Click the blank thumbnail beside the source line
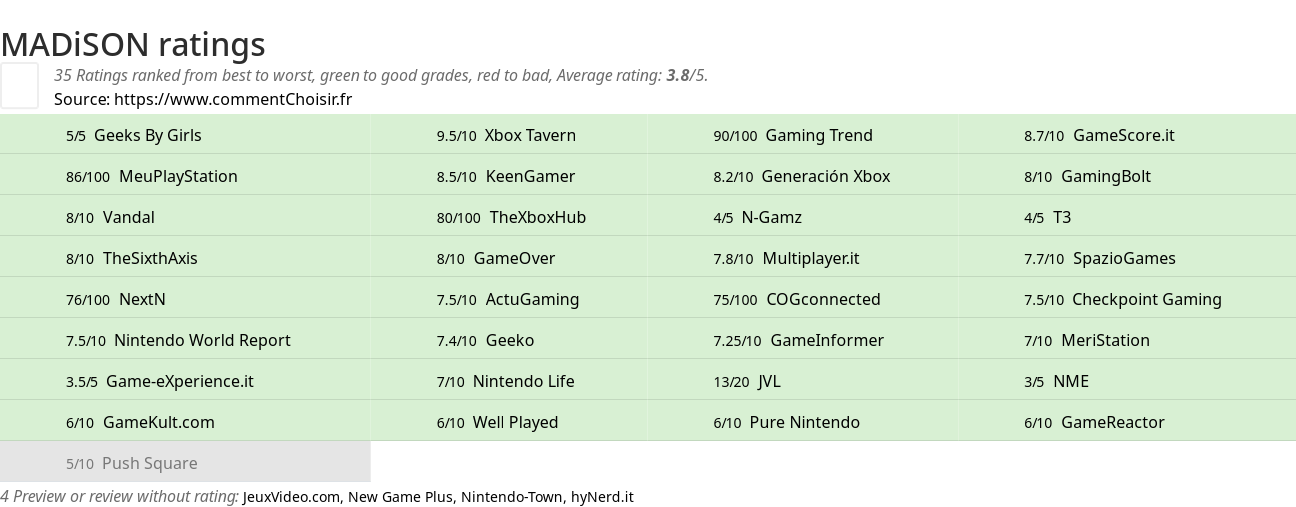The image size is (1296, 507). point(19,85)
